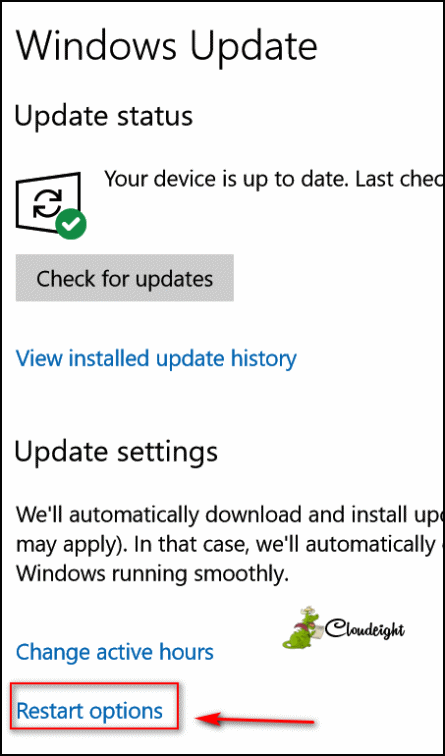Image resolution: width=445 pixels, height=756 pixels.
Task: Click the Update settings heading
Action: point(116,452)
